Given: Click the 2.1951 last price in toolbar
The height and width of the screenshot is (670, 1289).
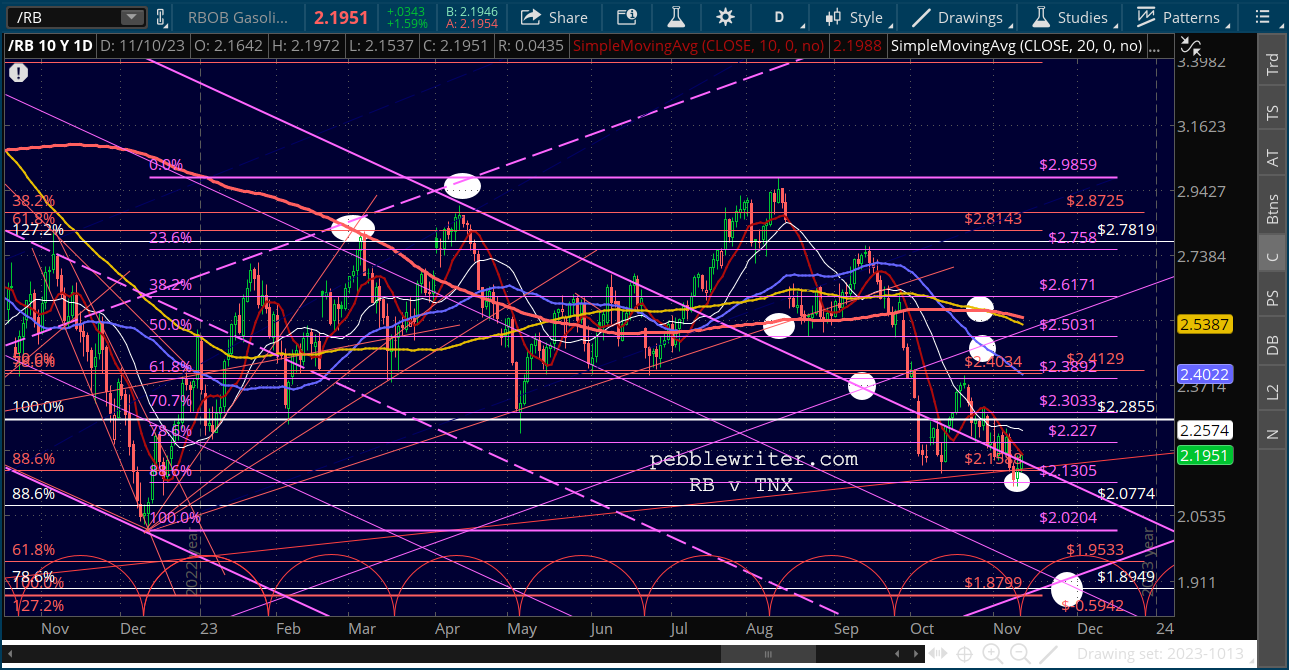Looking at the screenshot, I should pyautogui.click(x=343, y=17).
